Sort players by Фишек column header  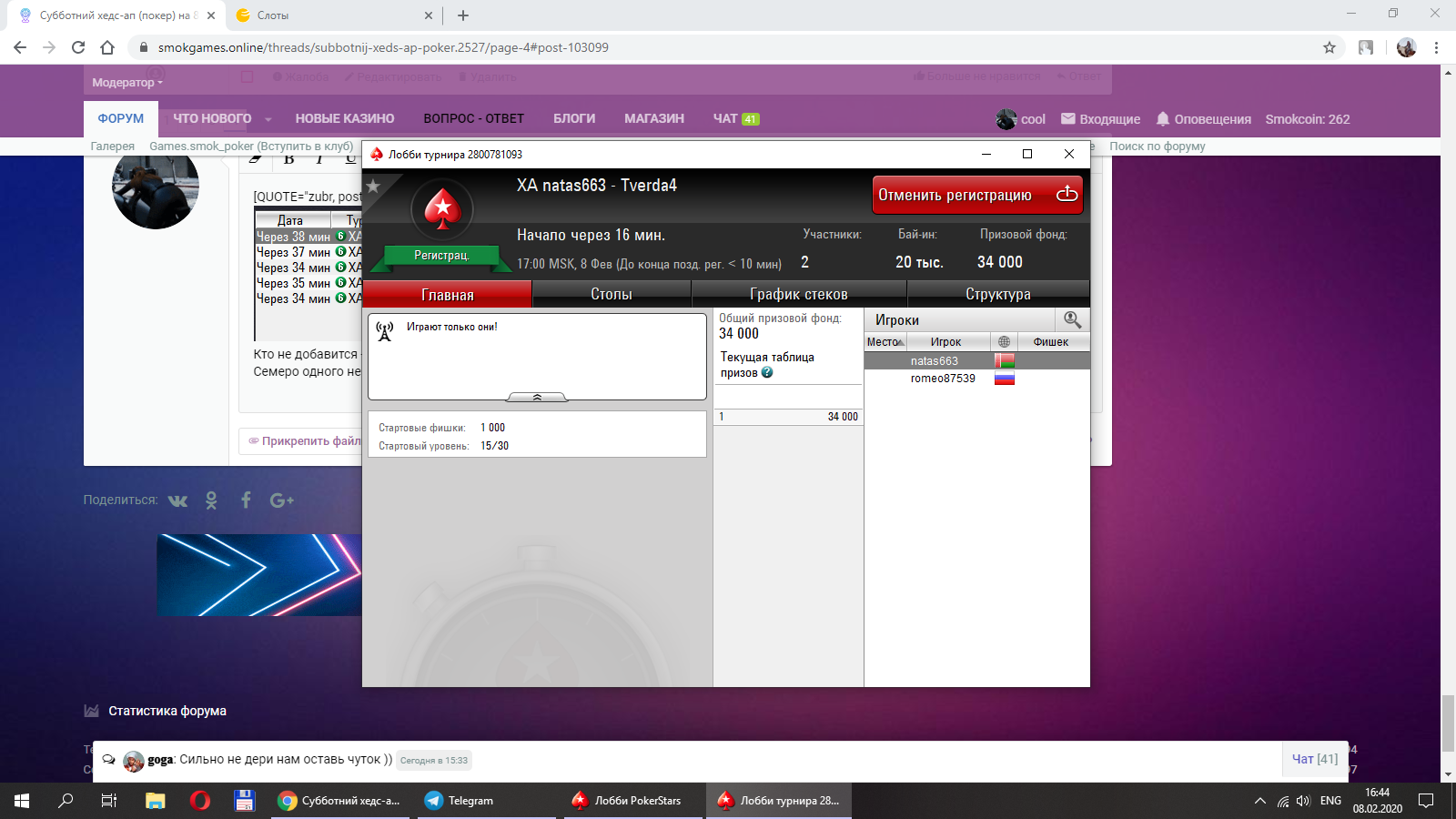pos(1051,342)
